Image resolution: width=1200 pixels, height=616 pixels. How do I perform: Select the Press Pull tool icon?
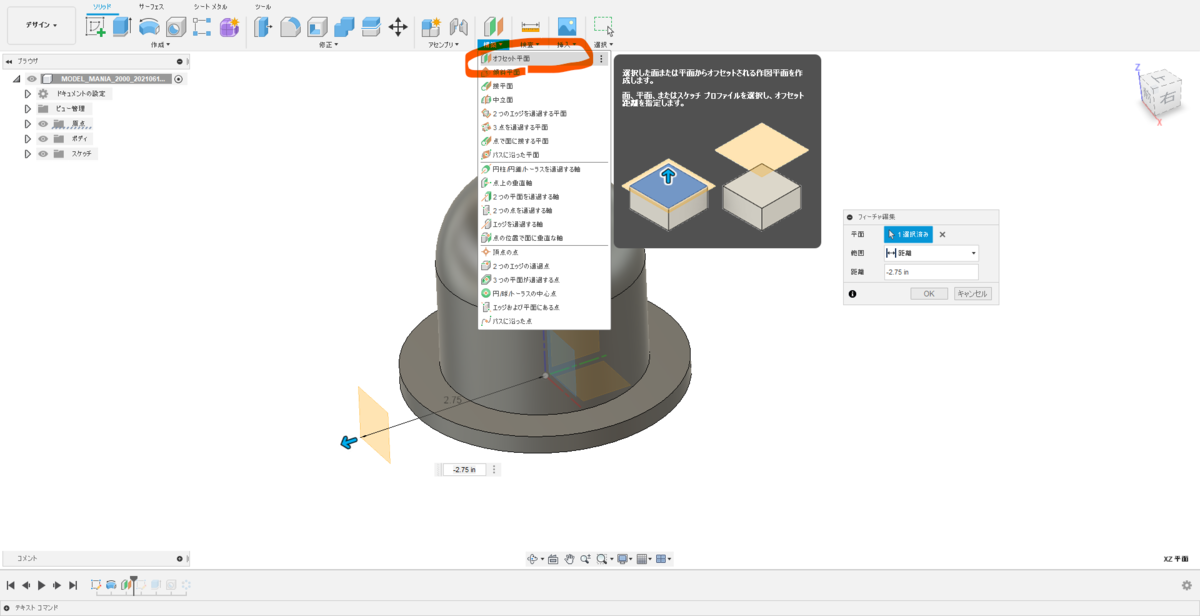(x=263, y=27)
